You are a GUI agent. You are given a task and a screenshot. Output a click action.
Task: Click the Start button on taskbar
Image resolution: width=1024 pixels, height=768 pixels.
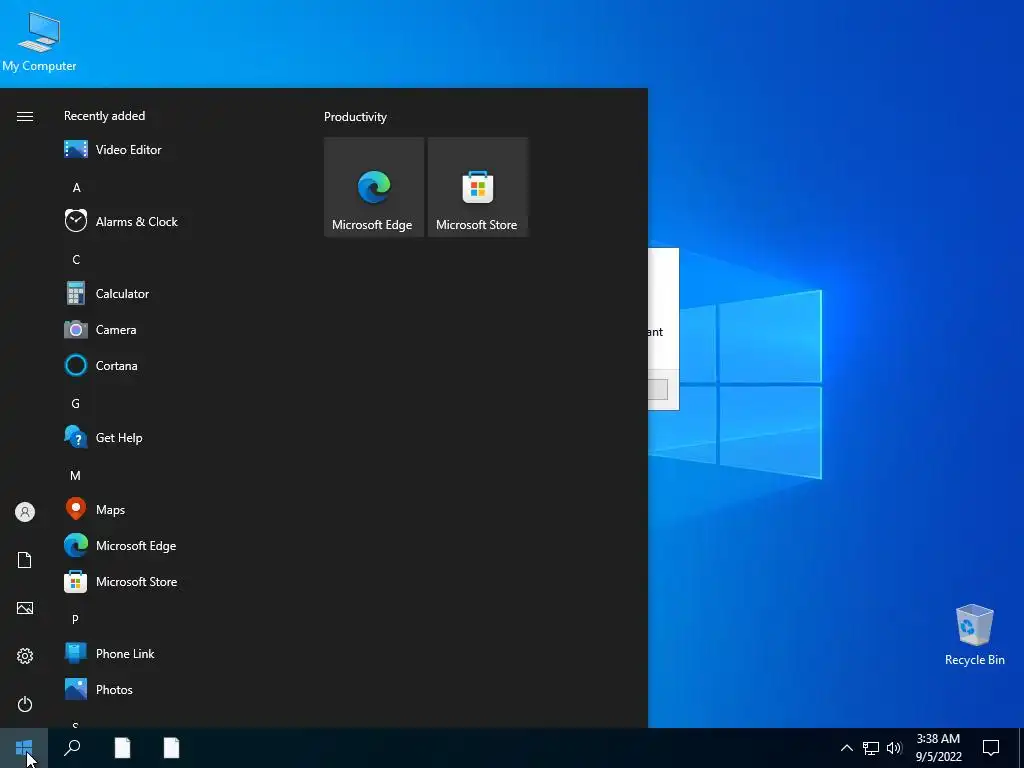click(x=24, y=748)
